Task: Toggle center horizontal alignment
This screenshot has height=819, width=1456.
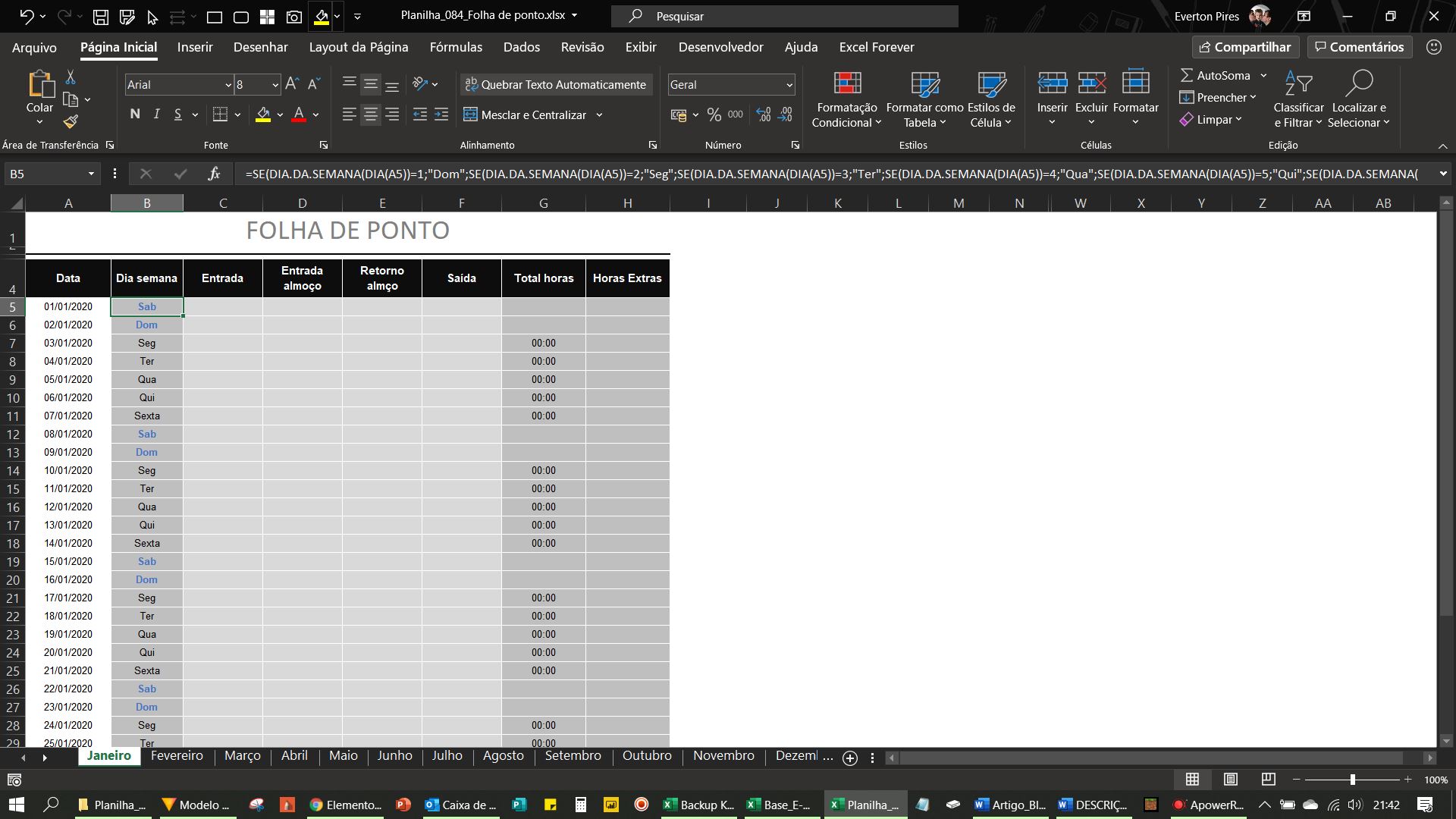Action: [370, 115]
